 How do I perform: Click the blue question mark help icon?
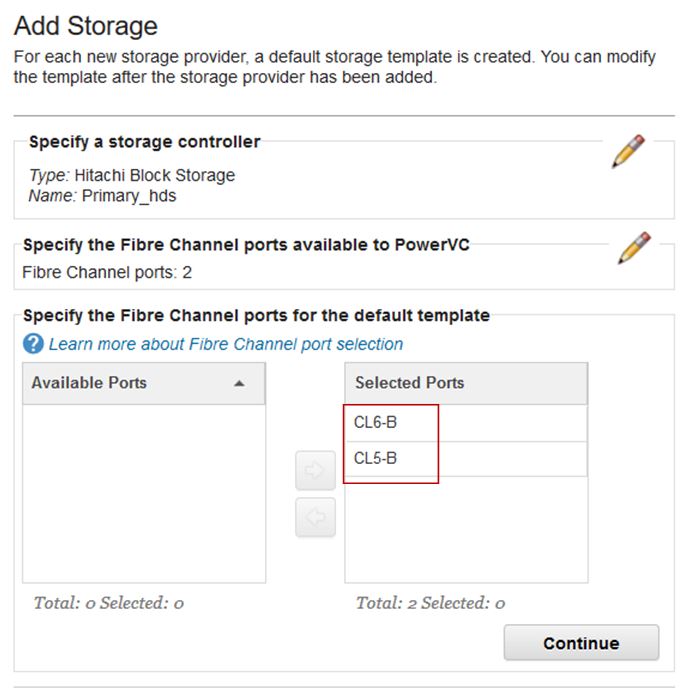[x=33, y=344]
